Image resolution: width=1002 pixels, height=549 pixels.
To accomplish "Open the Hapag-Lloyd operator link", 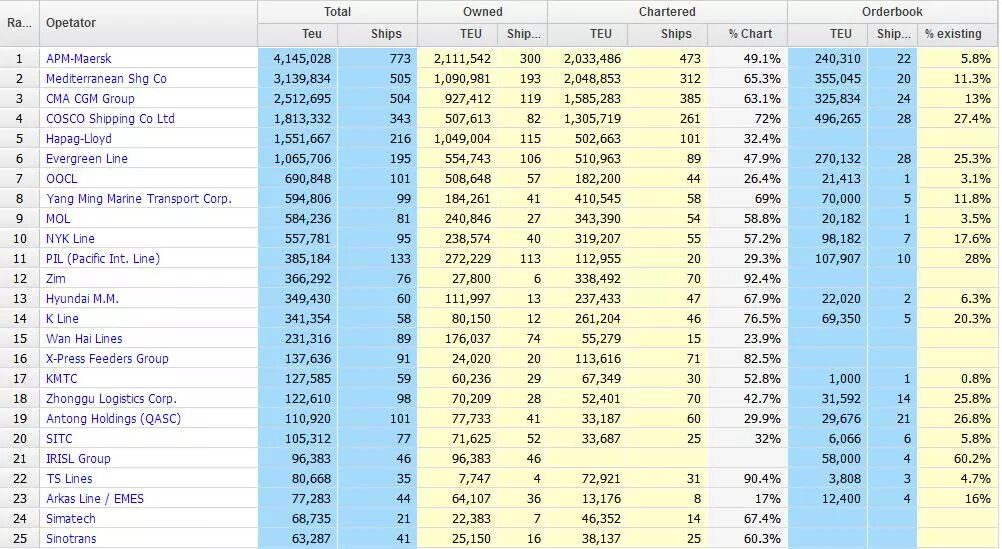I will (79, 139).
